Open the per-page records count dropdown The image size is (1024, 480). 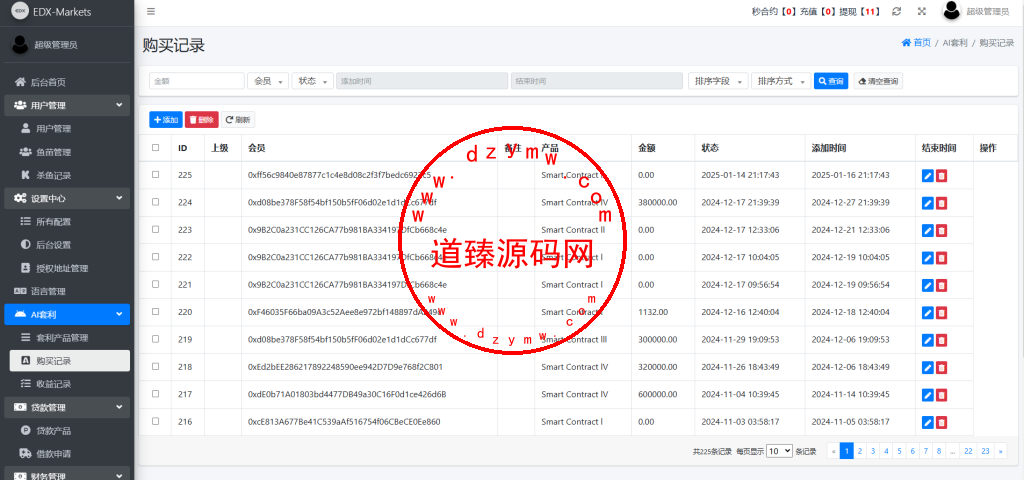[779, 451]
